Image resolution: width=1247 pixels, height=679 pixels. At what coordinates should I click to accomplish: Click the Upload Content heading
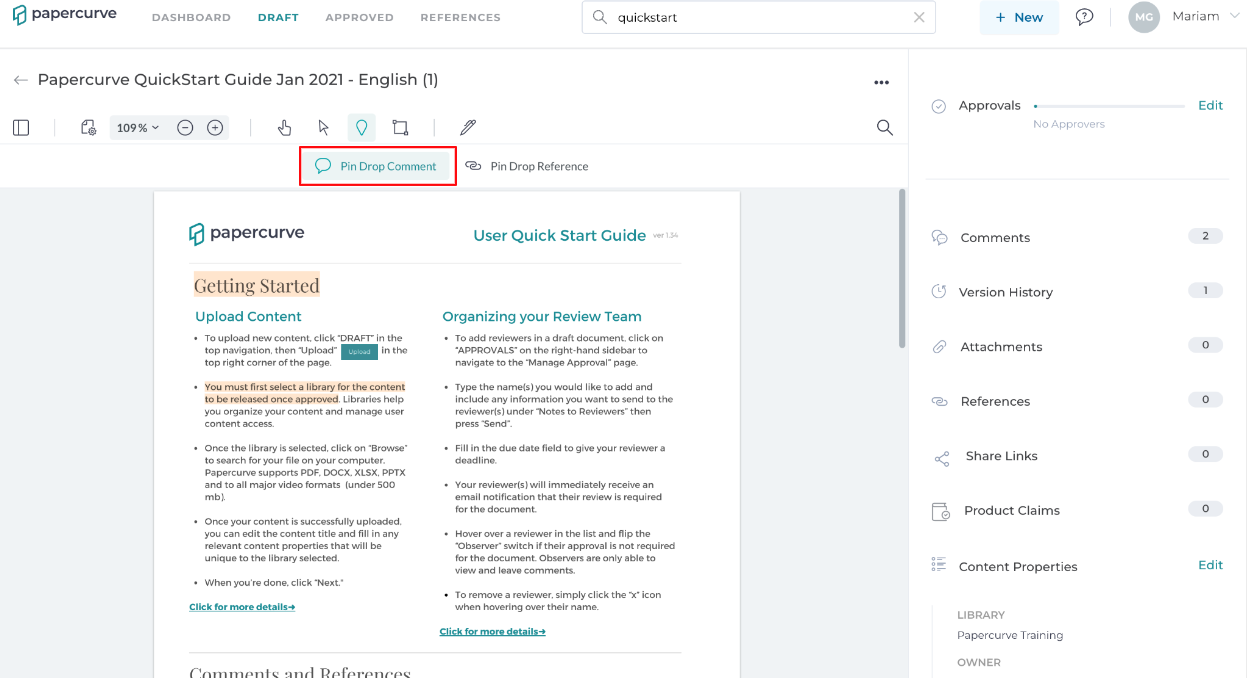click(x=248, y=316)
